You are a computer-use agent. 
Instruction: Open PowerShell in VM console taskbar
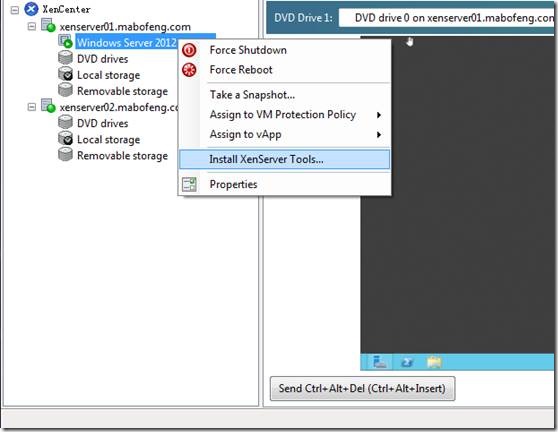point(407,362)
